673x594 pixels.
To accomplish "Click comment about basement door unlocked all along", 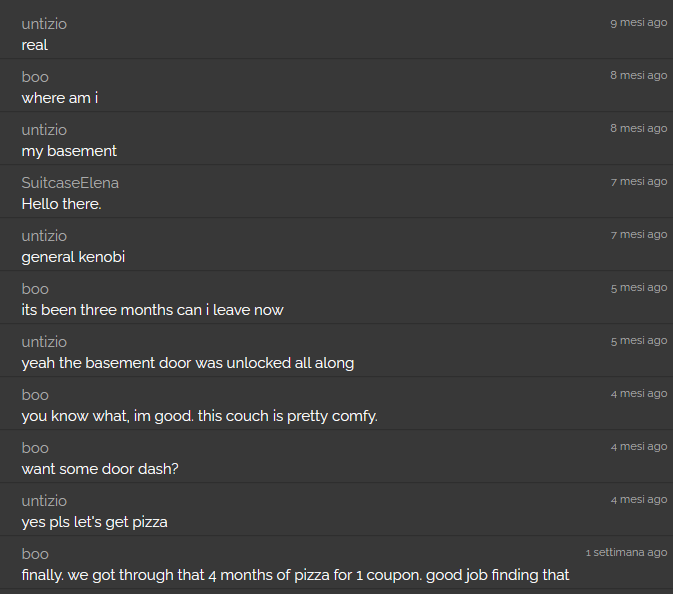I will pos(188,363).
